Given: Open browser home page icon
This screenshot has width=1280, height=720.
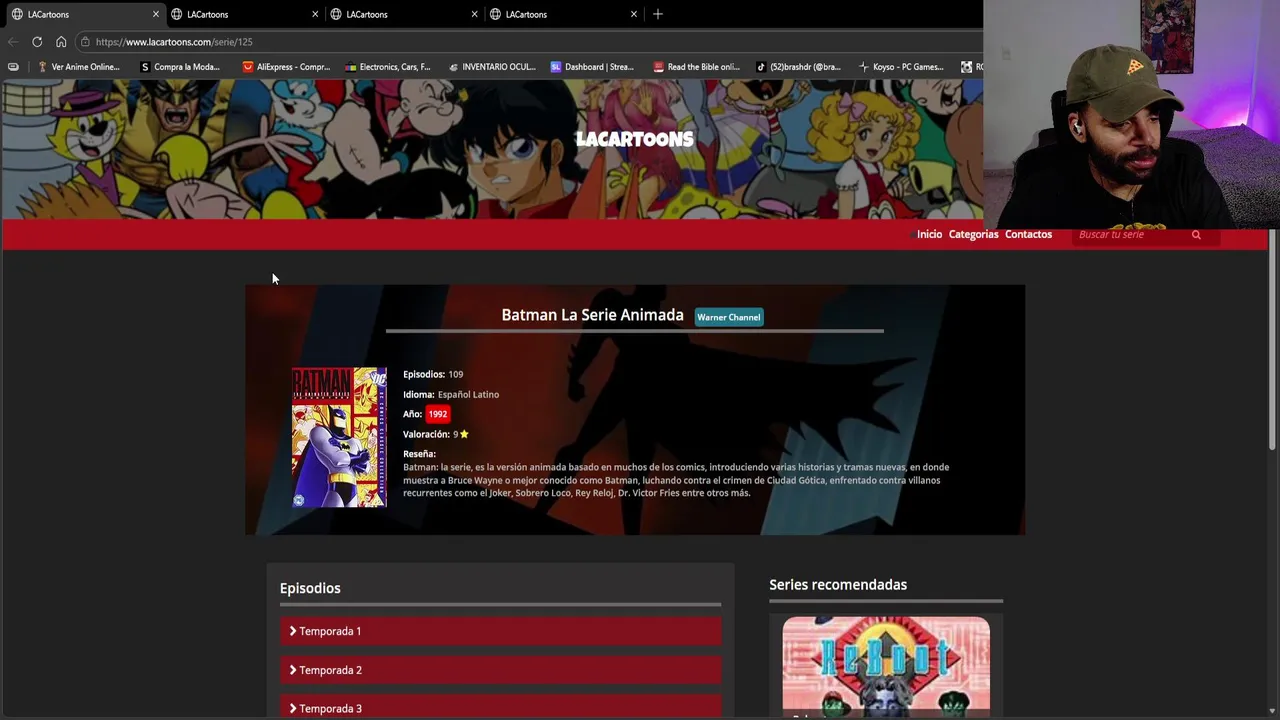Looking at the screenshot, I should [x=61, y=42].
